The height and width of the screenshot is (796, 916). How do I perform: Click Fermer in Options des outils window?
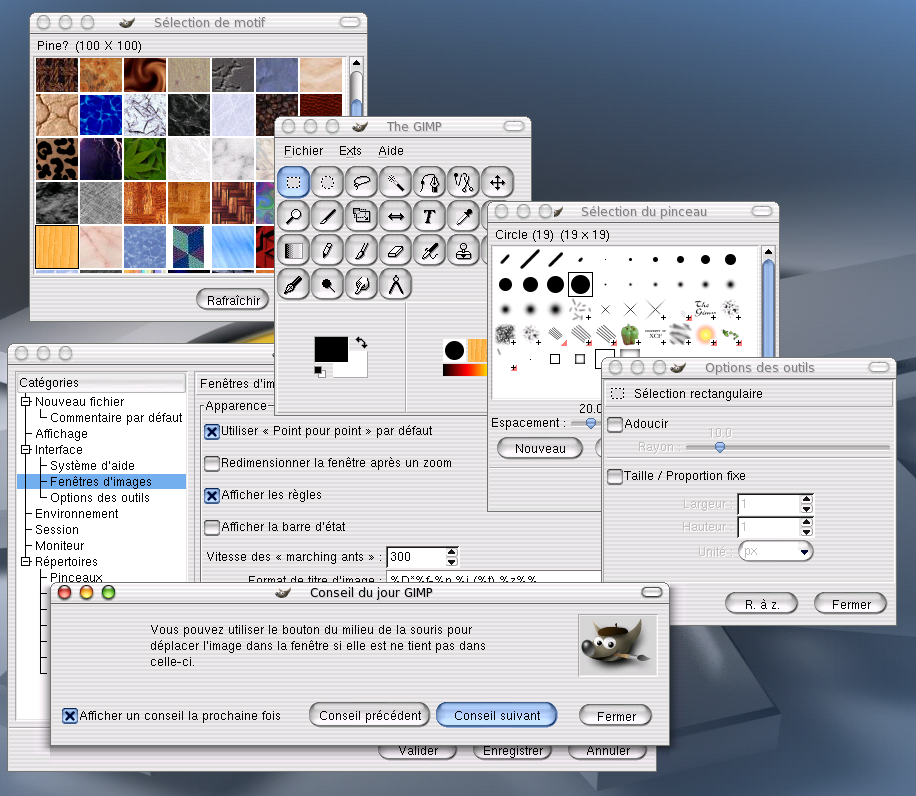click(x=851, y=604)
